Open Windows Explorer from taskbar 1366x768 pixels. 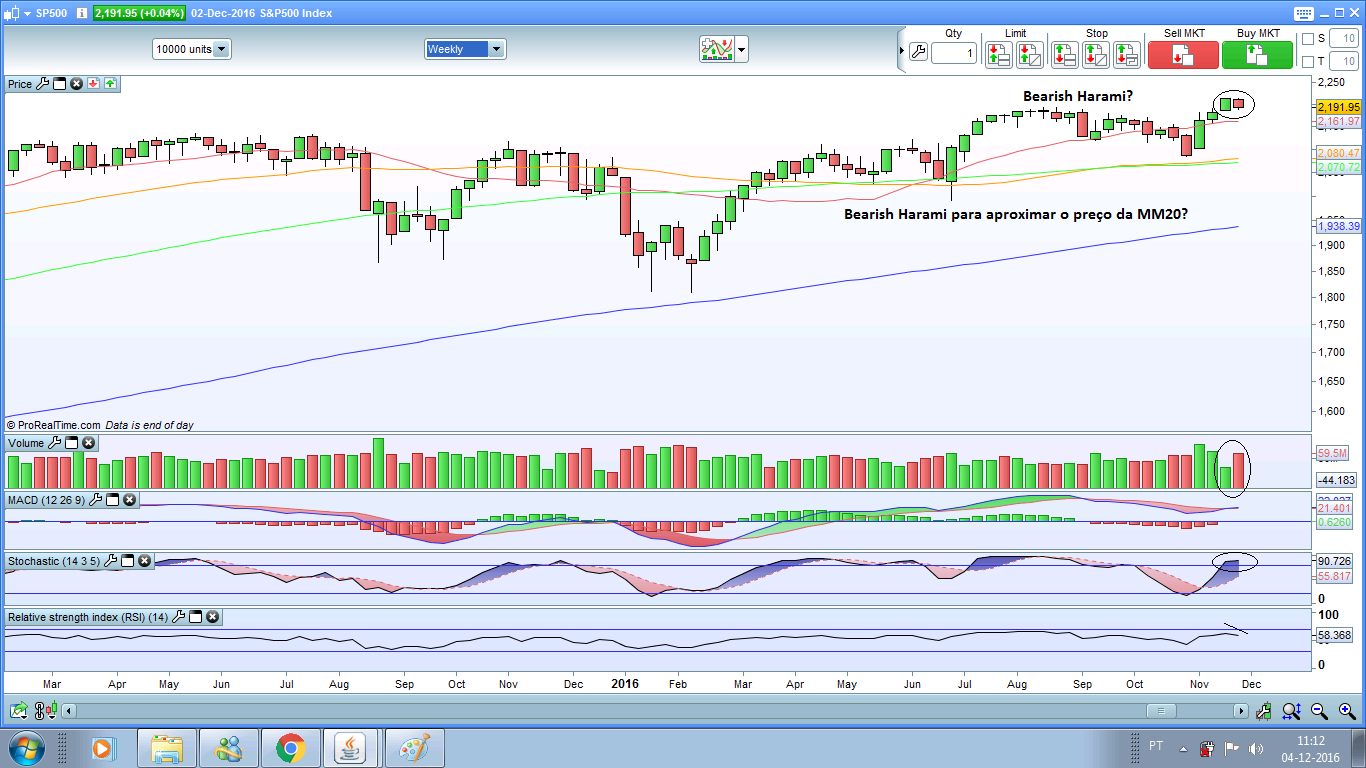point(166,748)
